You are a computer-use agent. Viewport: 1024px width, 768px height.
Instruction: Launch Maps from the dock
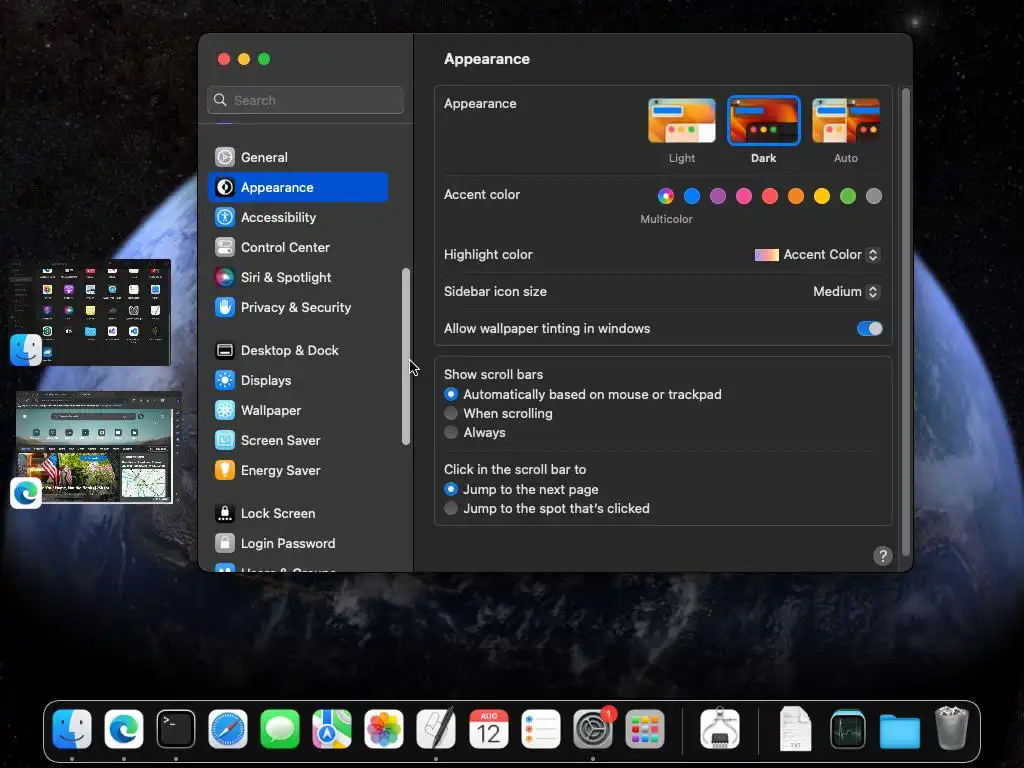click(x=332, y=729)
